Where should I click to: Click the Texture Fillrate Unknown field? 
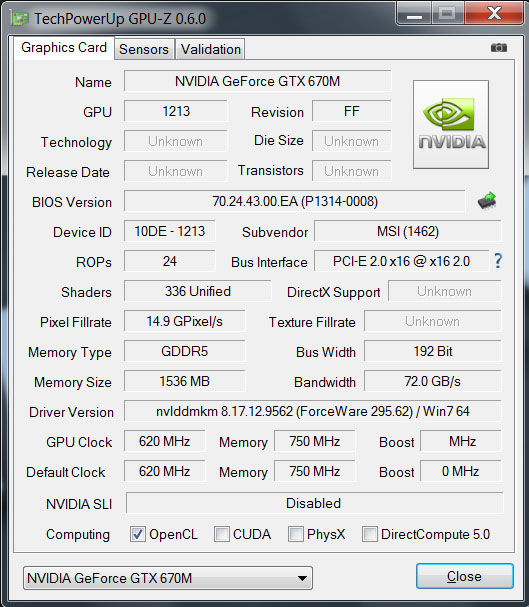(433, 321)
